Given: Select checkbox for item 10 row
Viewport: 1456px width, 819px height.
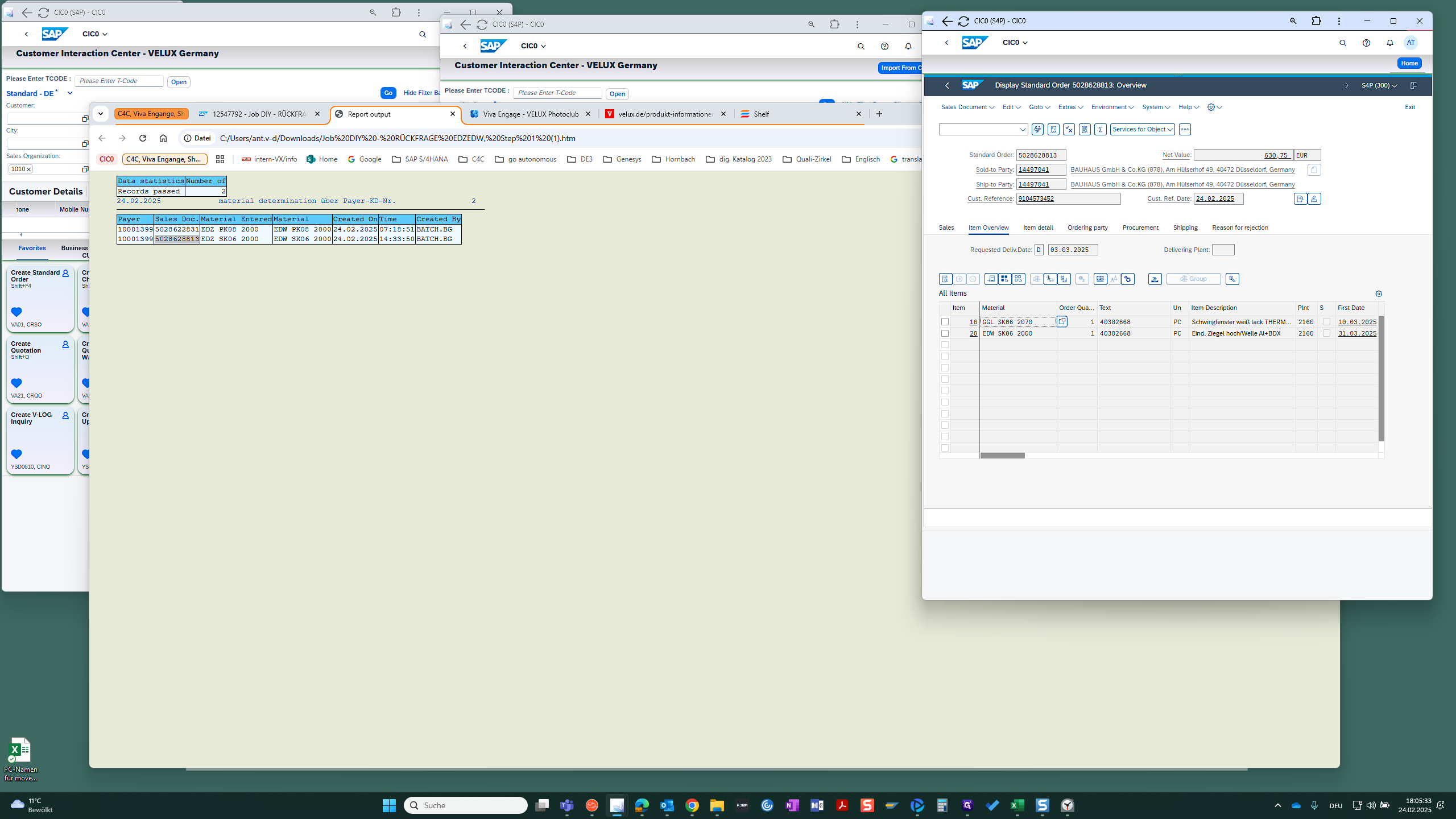Looking at the screenshot, I should (945, 322).
